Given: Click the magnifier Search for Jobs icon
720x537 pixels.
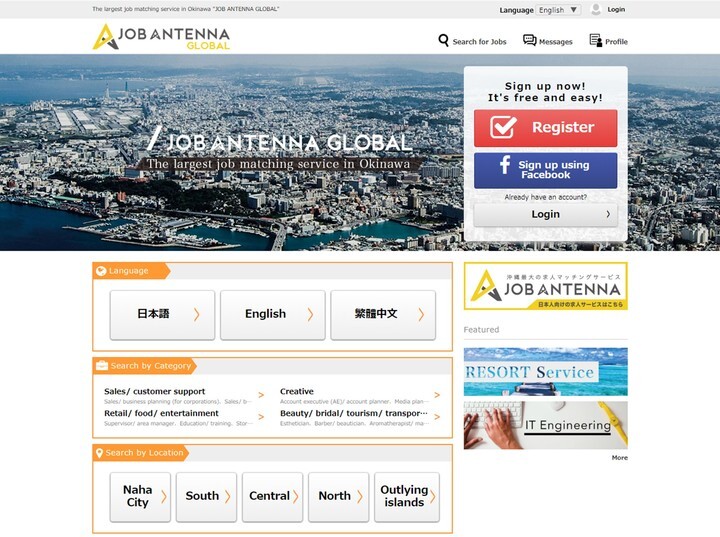Looking at the screenshot, I should click(x=444, y=41).
